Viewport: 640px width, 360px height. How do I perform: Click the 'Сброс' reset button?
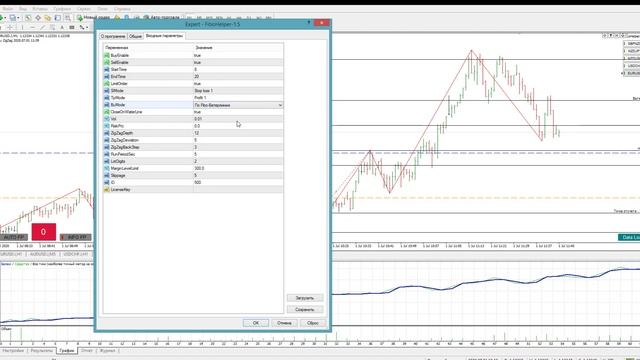tap(313, 323)
